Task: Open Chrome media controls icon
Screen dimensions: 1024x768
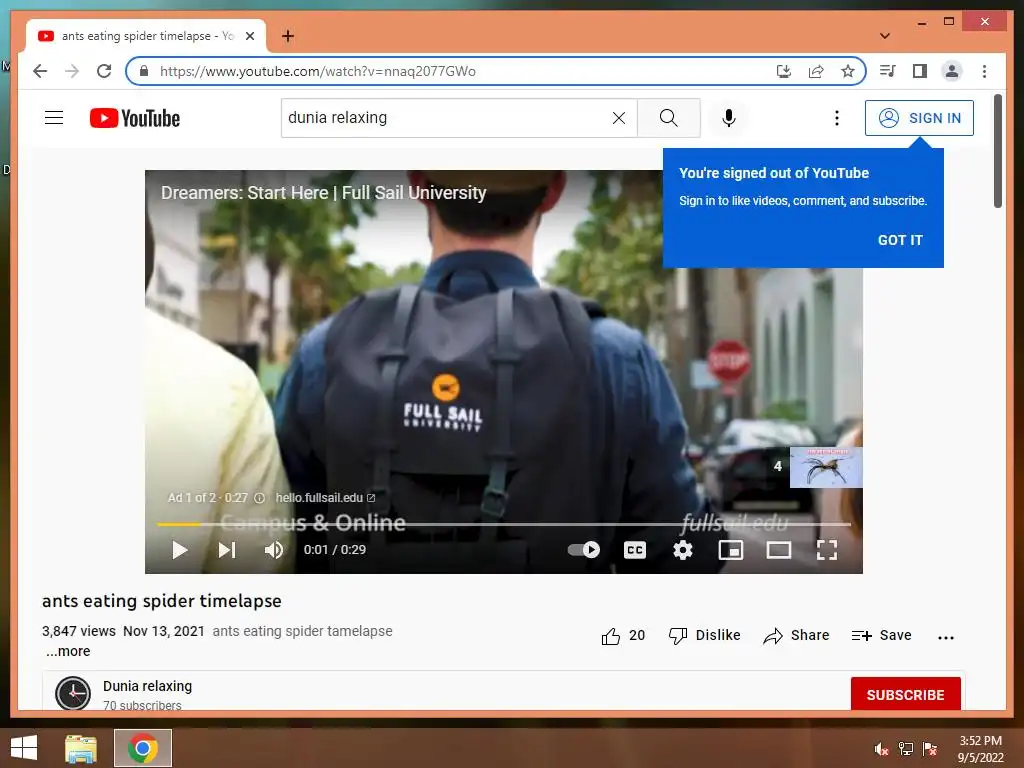Action: (888, 71)
